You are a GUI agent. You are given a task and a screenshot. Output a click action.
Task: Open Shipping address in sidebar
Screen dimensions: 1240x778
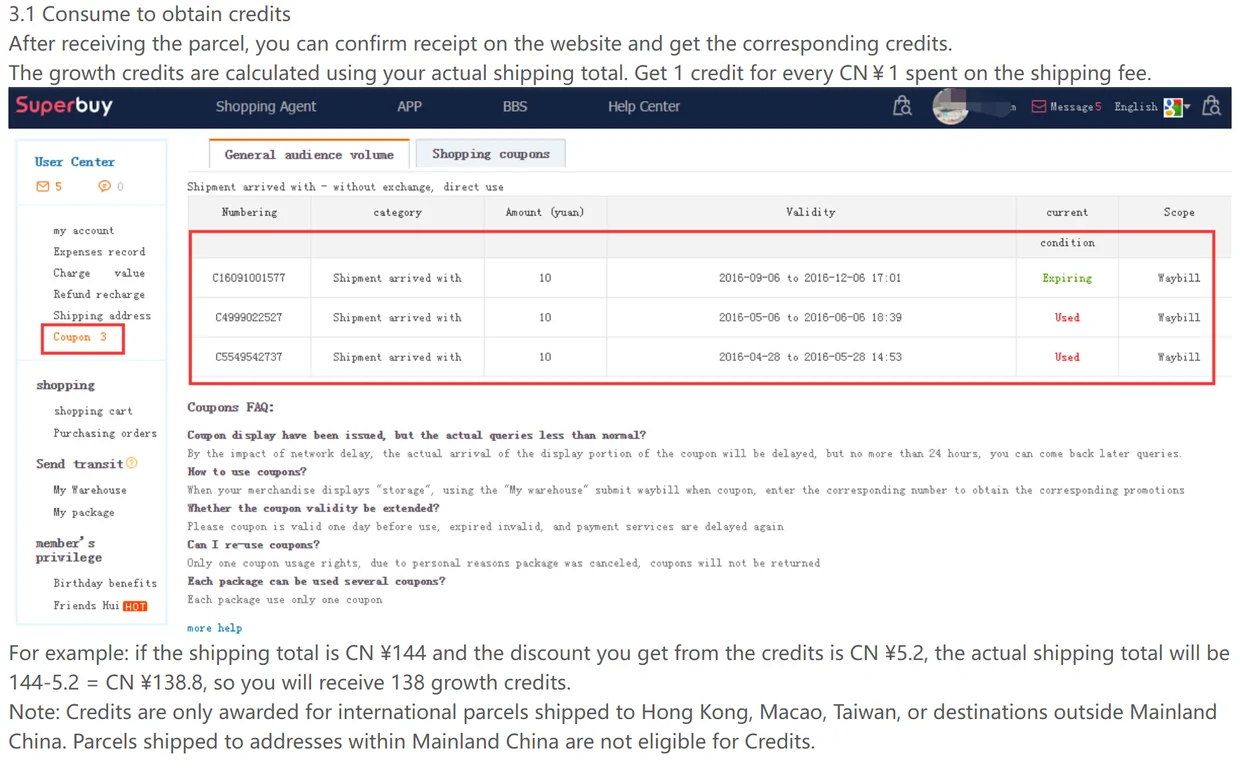tap(102, 316)
